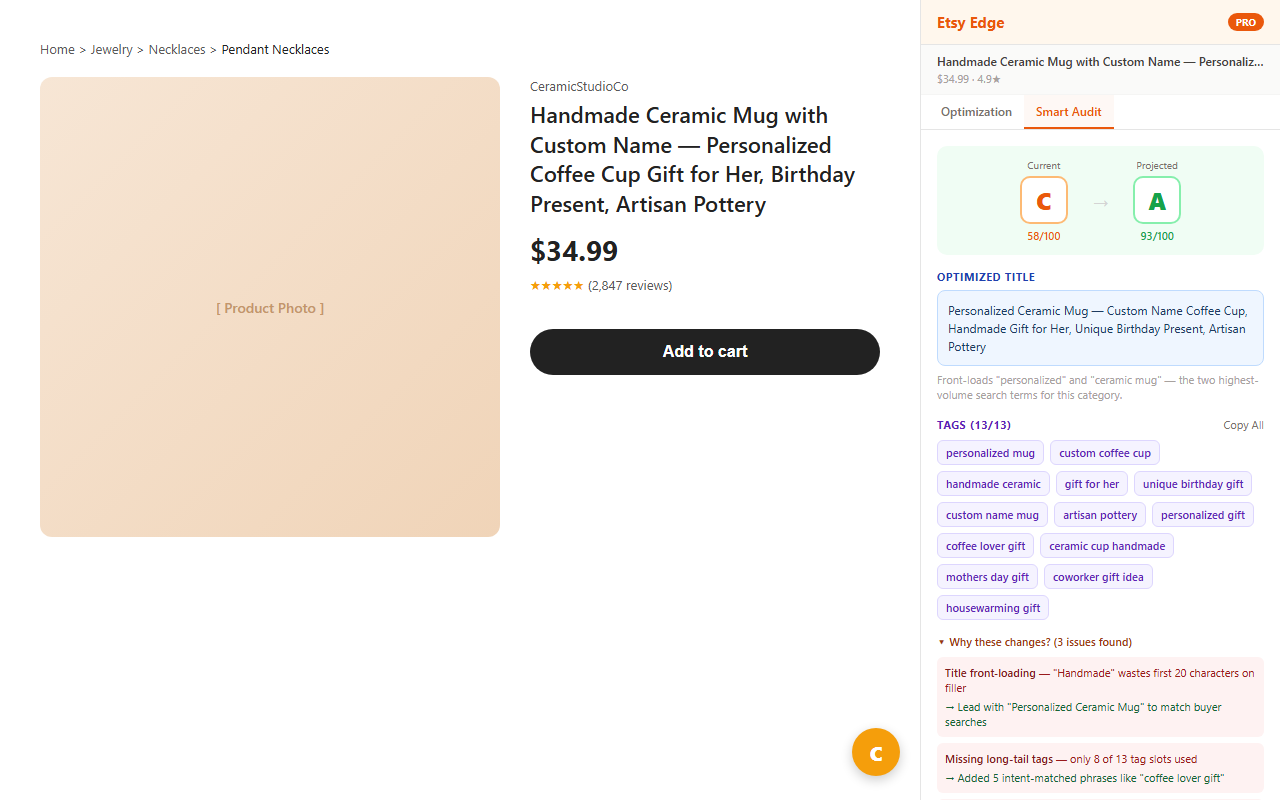Collapse the "Why these changes?" section
The height and width of the screenshot is (800, 1280).
[1035, 642]
